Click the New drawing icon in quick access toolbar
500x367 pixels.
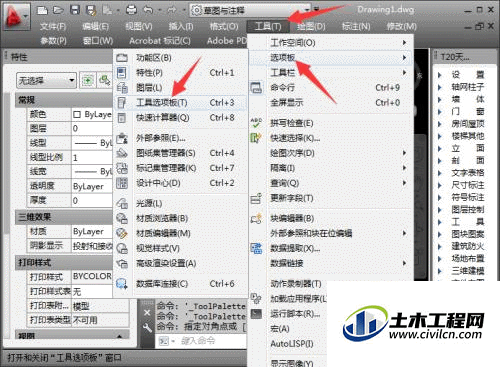pos(42,11)
